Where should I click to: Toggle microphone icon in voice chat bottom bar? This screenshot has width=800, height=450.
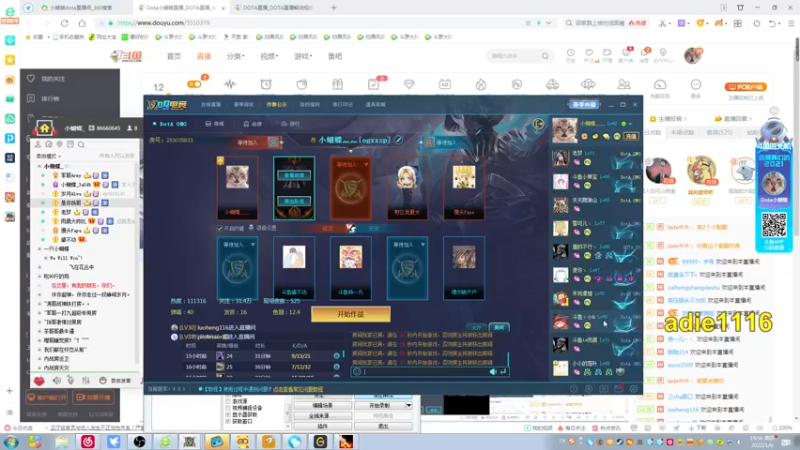pyautogui.click(x=70, y=381)
